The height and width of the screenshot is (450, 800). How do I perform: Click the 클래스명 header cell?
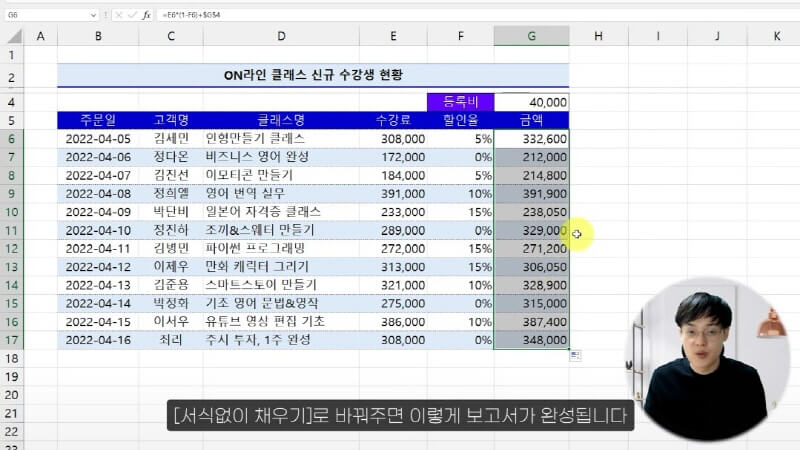click(x=281, y=120)
